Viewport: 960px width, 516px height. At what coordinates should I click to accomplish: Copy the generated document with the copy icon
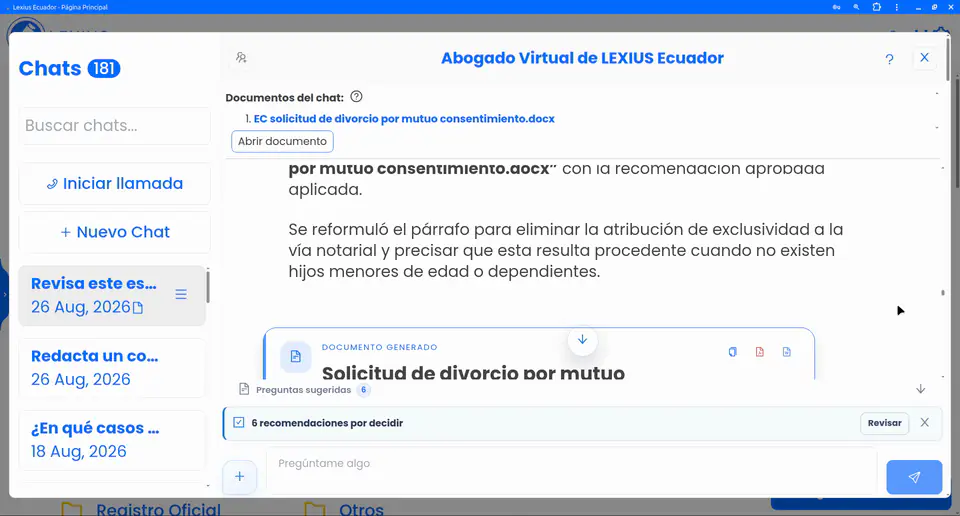click(732, 352)
